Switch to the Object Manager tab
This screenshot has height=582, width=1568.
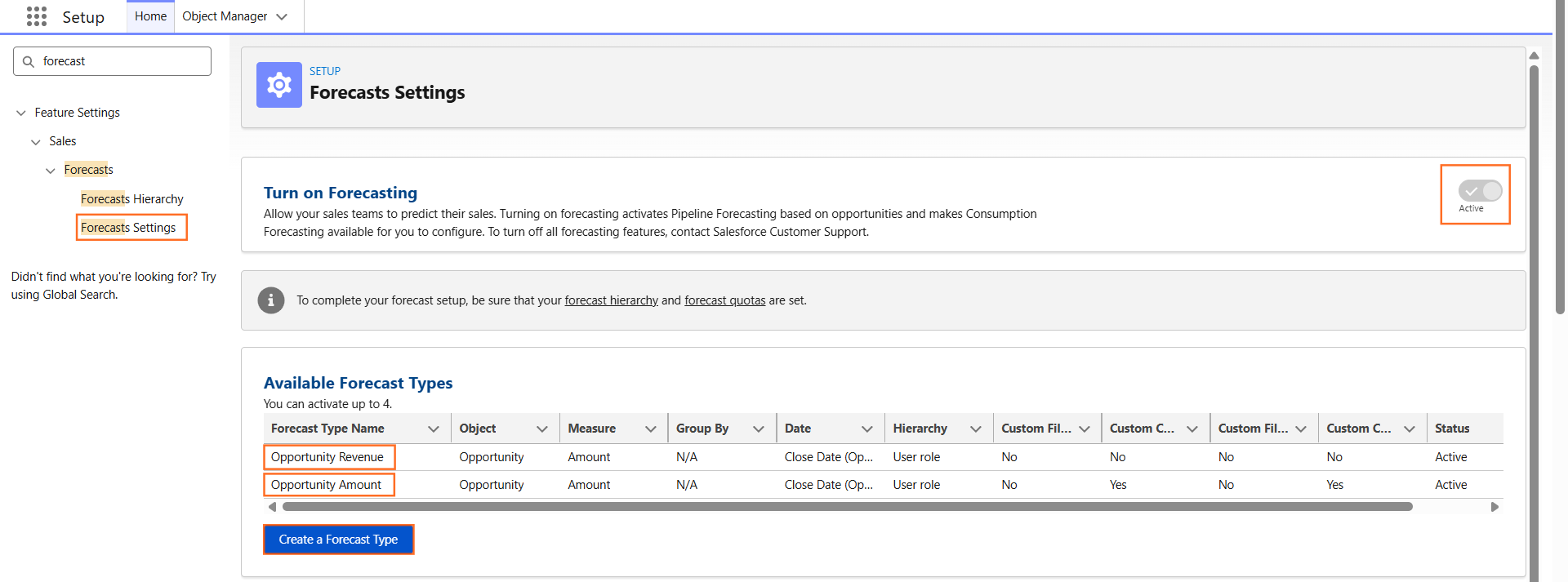pos(225,16)
